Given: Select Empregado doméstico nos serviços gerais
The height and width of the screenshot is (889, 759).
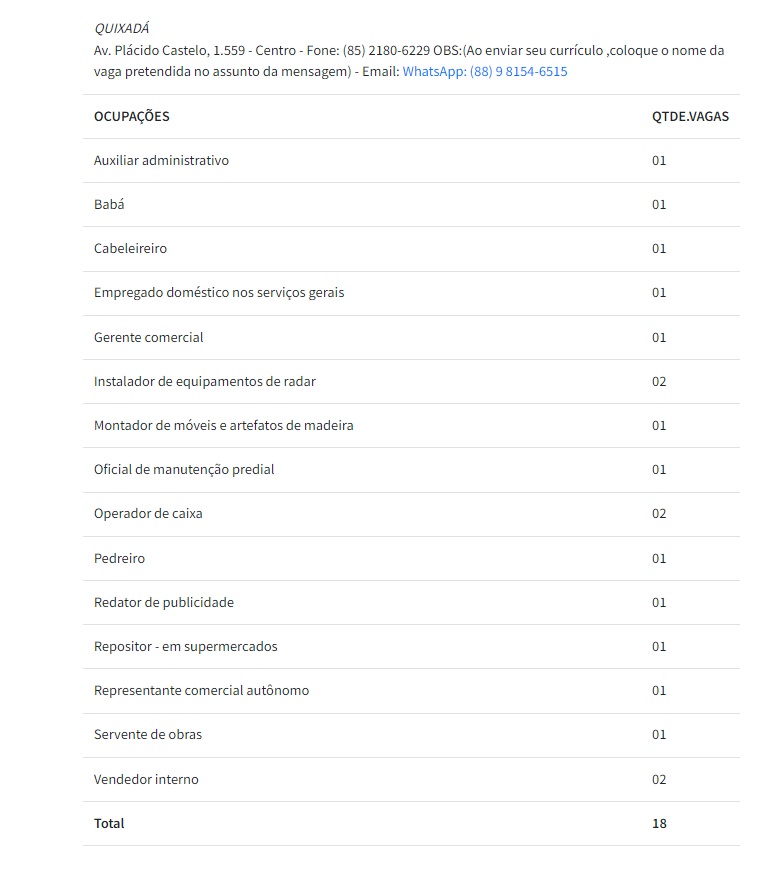Looking at the screenshot, I should pos(219,293).
